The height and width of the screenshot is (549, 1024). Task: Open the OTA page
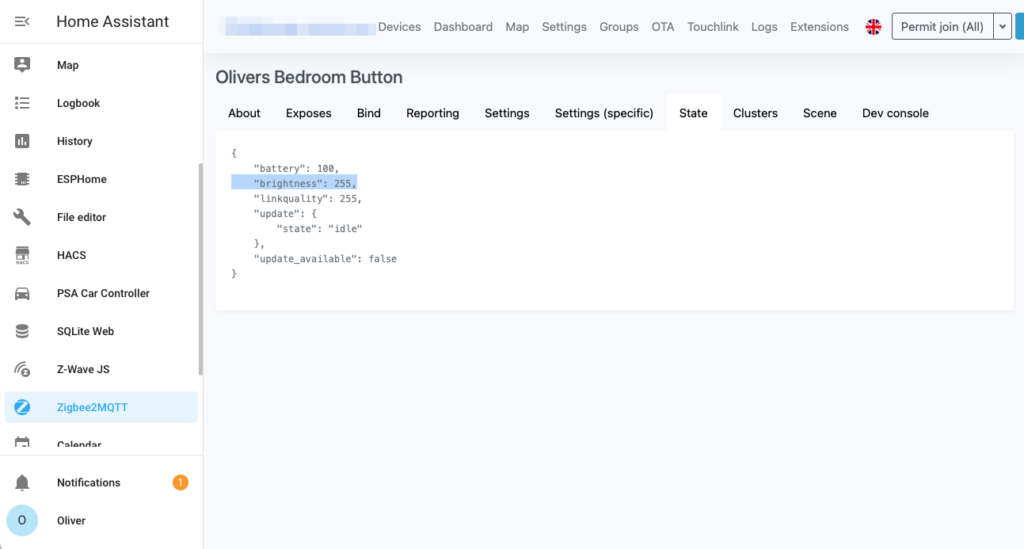tap(662, 27)
